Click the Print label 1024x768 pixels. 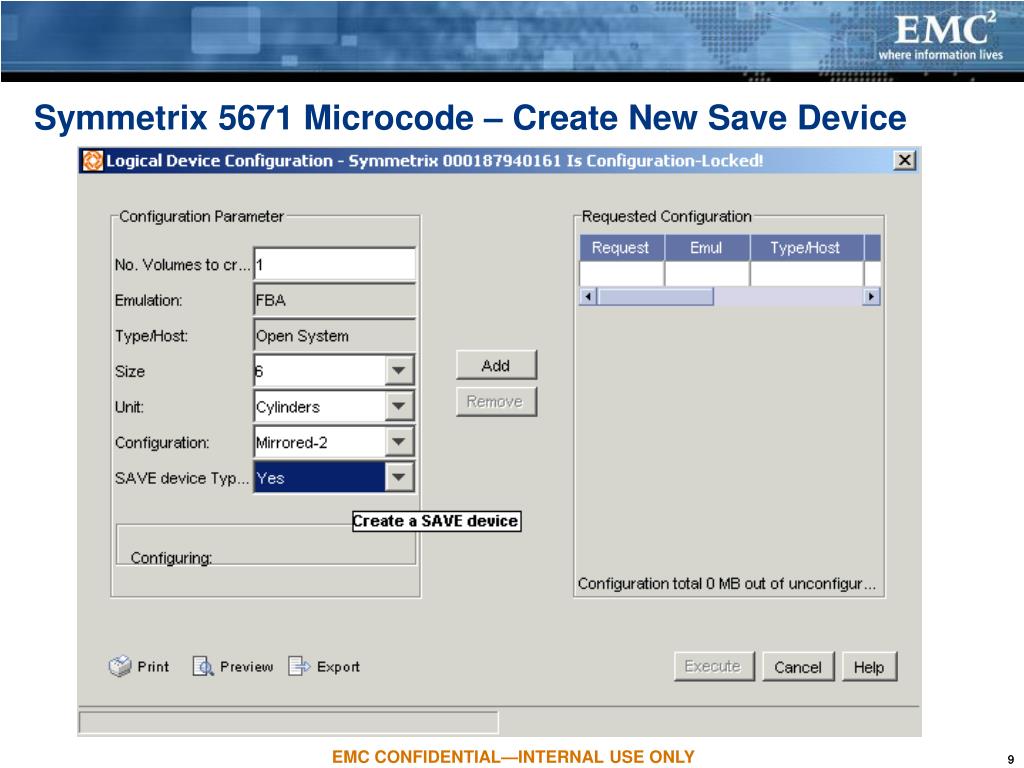153,667
